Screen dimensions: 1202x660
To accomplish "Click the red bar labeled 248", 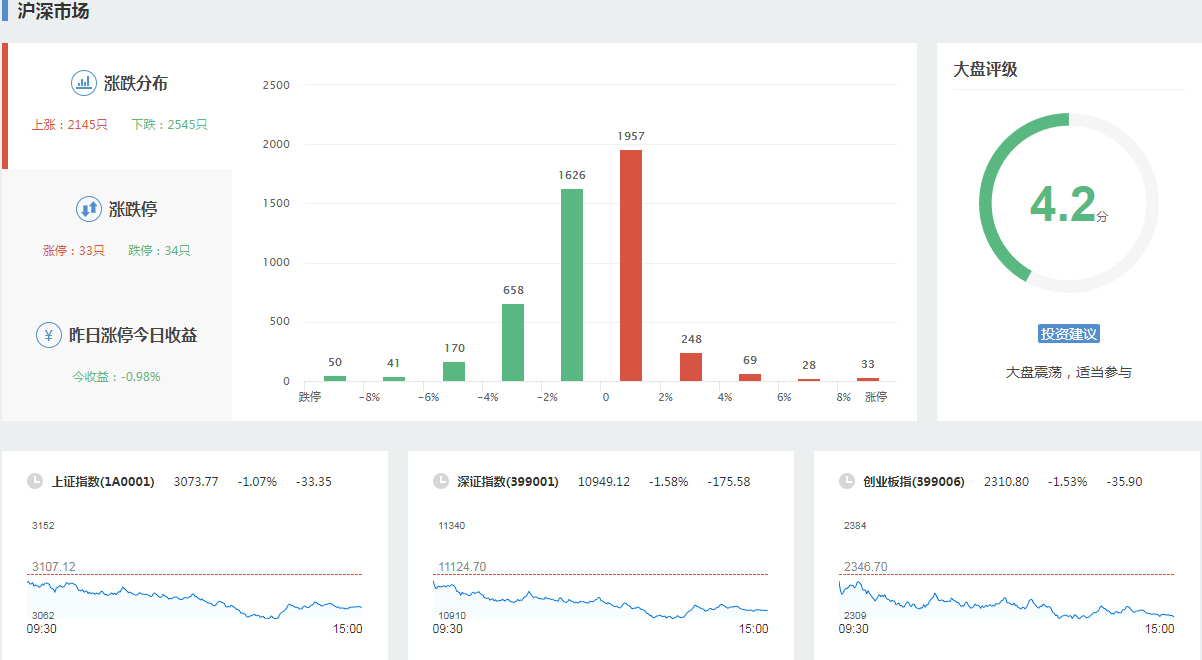I will (691, 367).
